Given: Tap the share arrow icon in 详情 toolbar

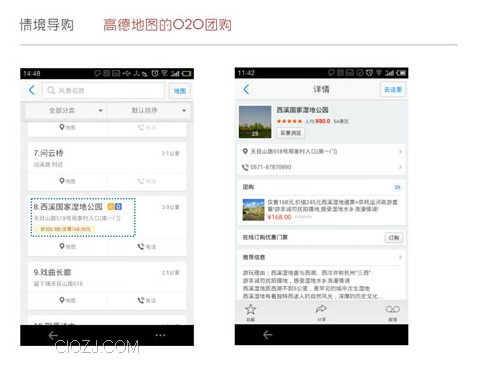Looking at the screenshot, I should click(321, 309).
